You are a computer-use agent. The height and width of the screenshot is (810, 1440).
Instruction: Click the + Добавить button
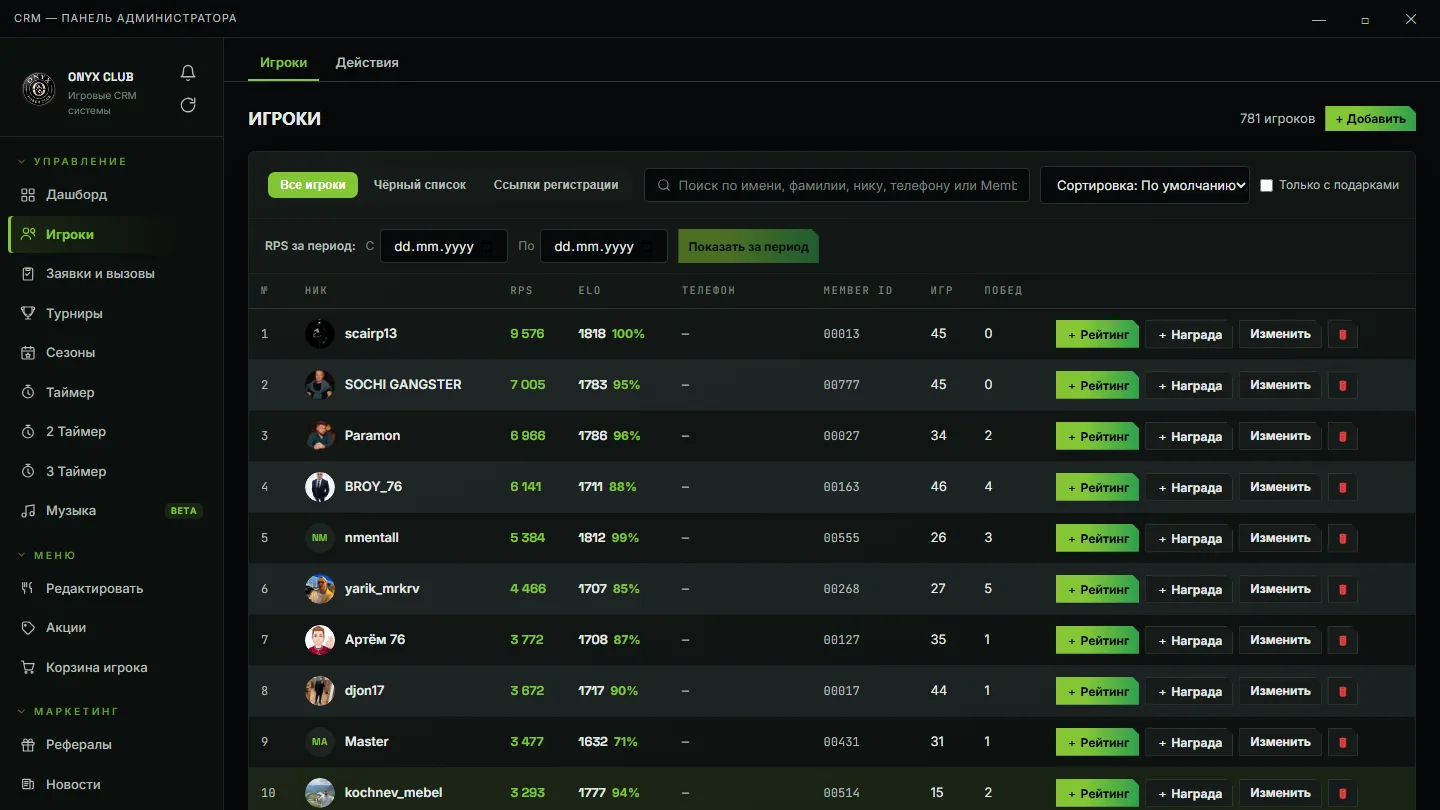coord(1370,118)
